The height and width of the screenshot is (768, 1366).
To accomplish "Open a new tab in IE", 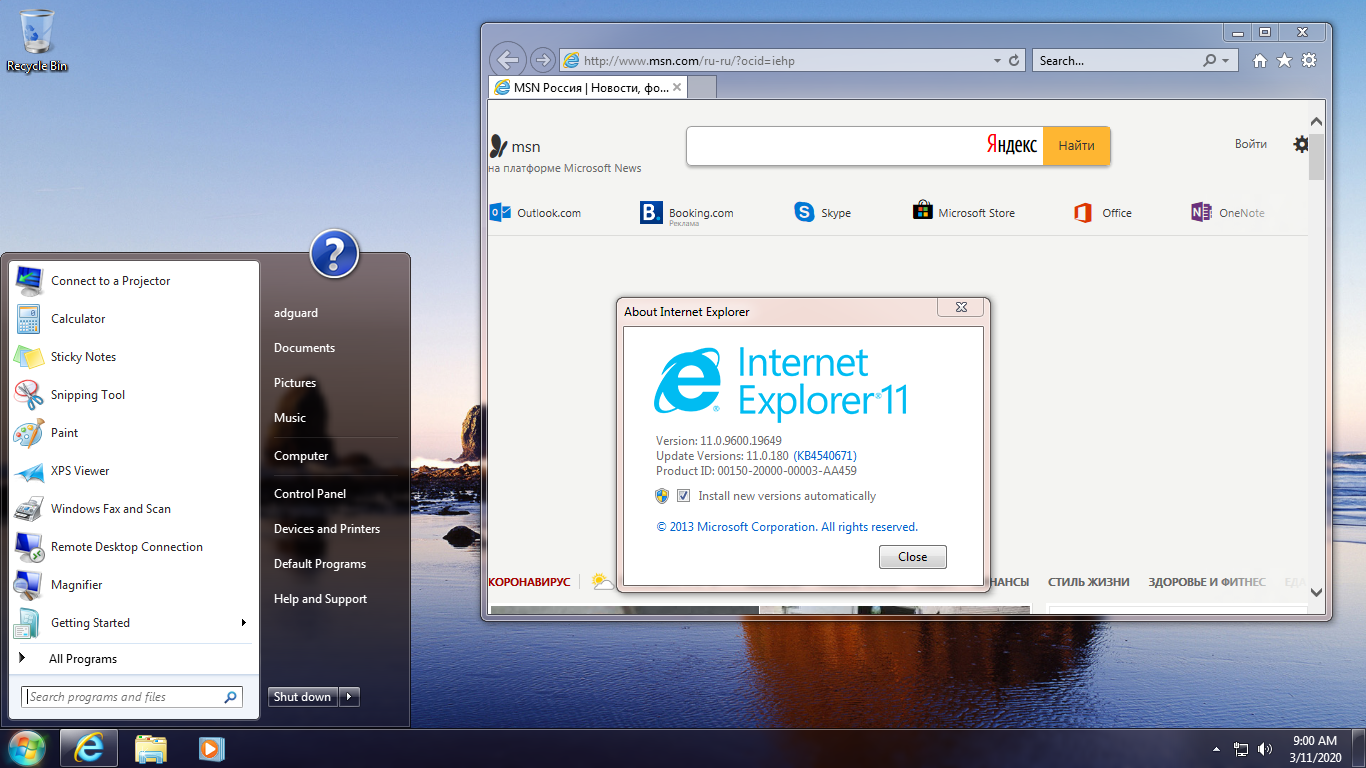I will pos(702,88).
